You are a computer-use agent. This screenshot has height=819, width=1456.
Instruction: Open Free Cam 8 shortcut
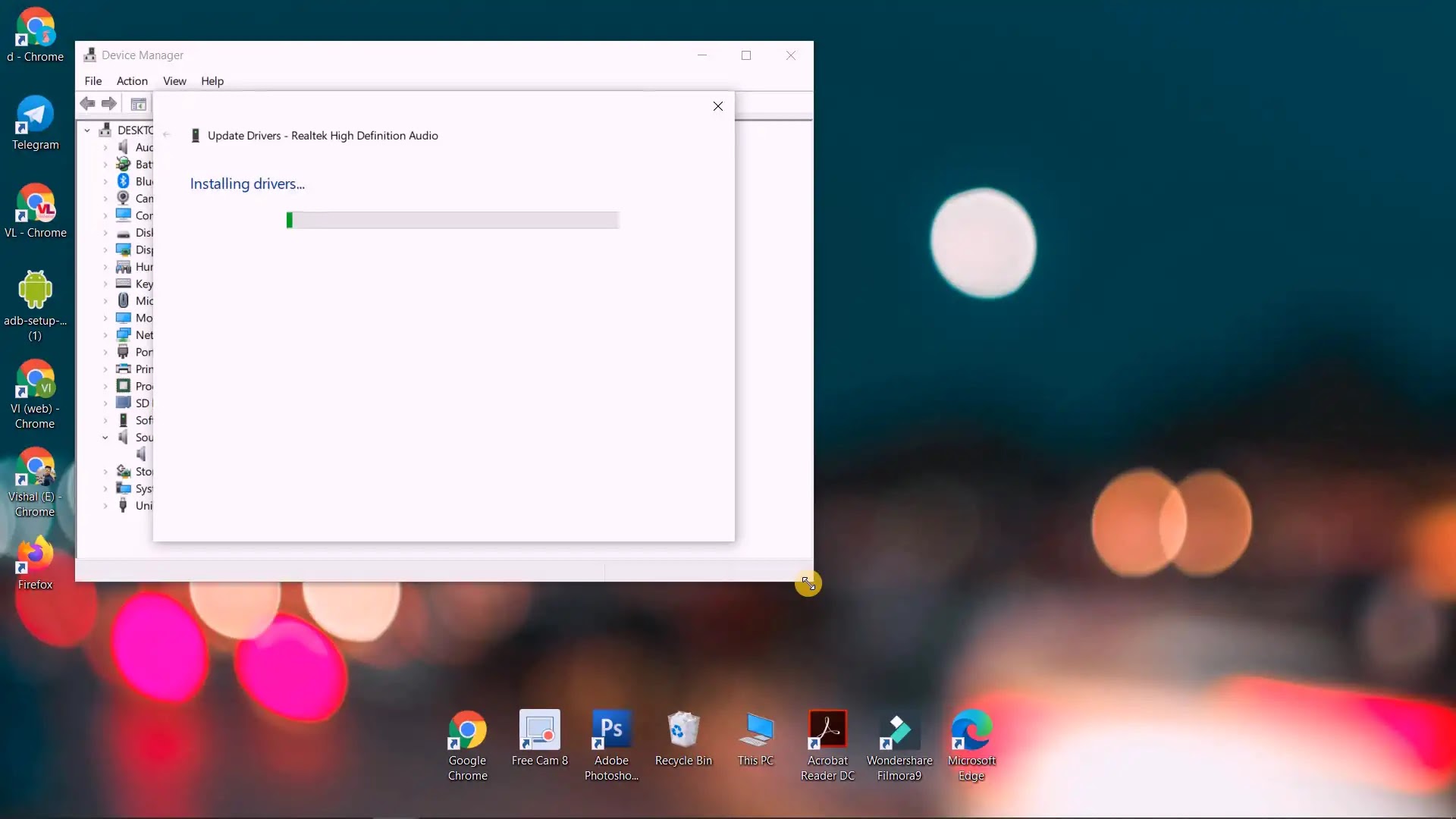click(x=539, y=731)
